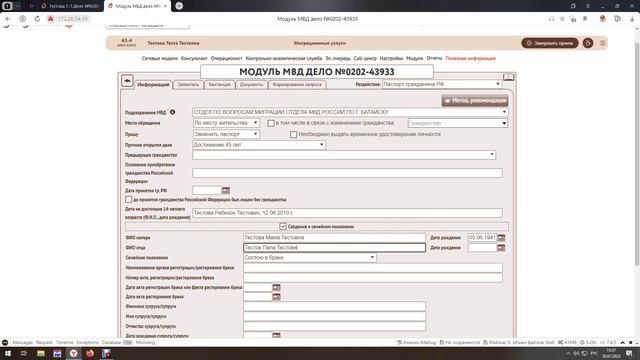The image size is (640, 360).
Task: Open a new browser tab with plus button
Action: pos(179,6)
